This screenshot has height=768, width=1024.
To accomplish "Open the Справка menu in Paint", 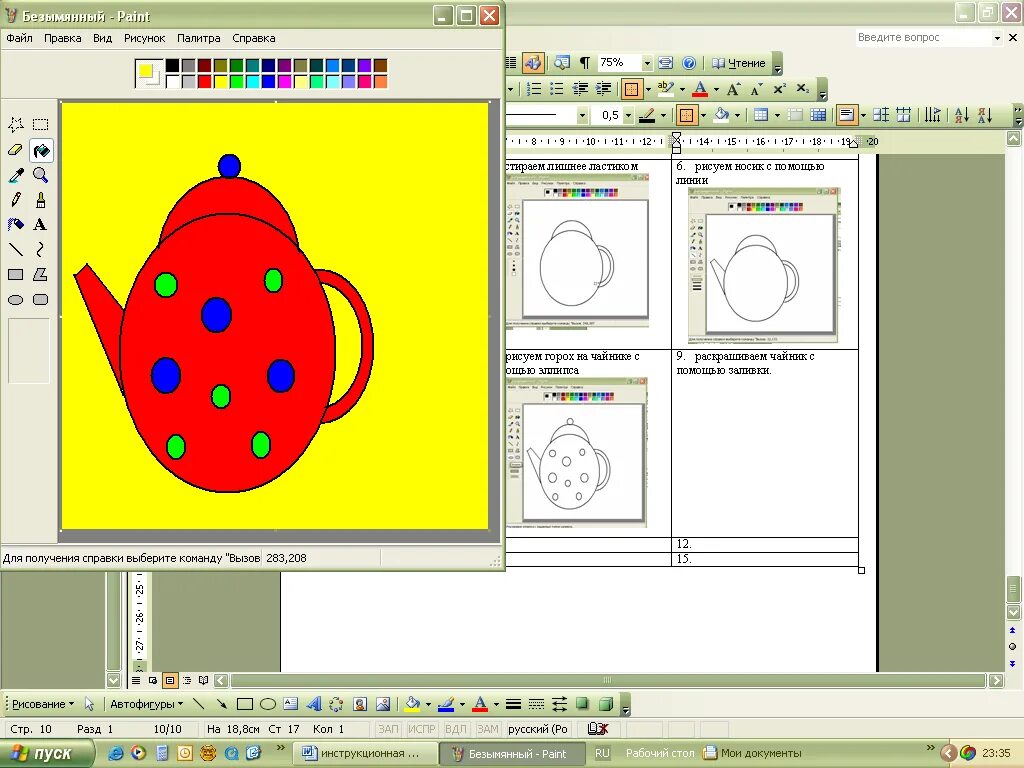I will click(254, 38).
